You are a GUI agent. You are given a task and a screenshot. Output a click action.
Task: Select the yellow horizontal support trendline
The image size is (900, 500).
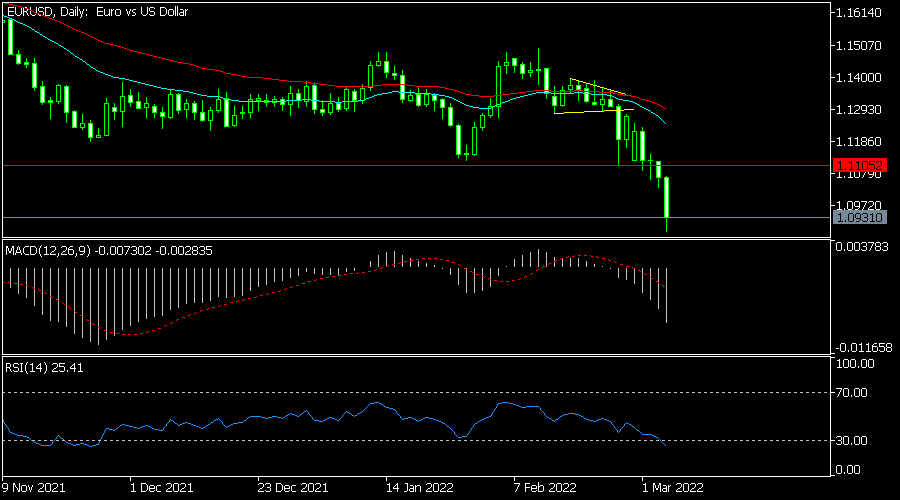tap(593, 111)
